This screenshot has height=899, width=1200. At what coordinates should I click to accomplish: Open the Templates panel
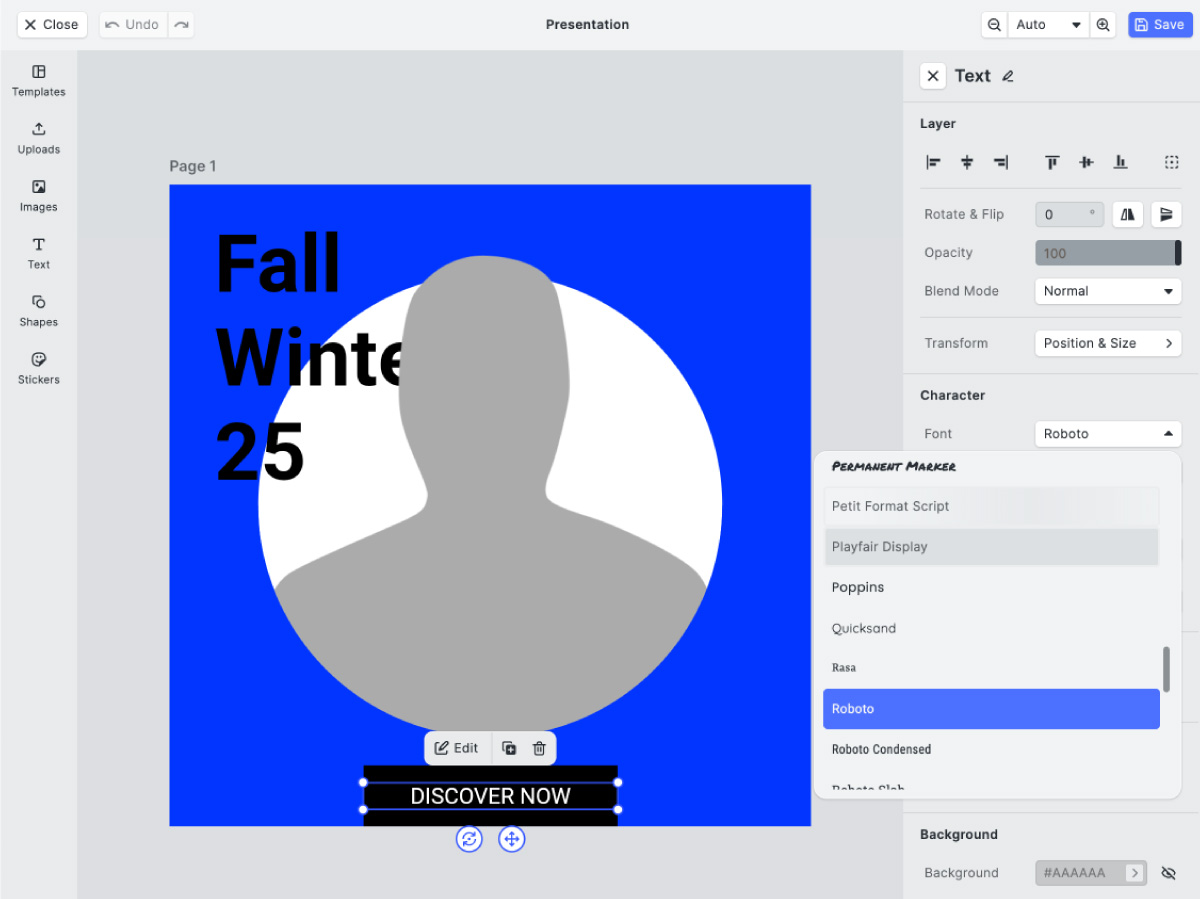(38, 80)
